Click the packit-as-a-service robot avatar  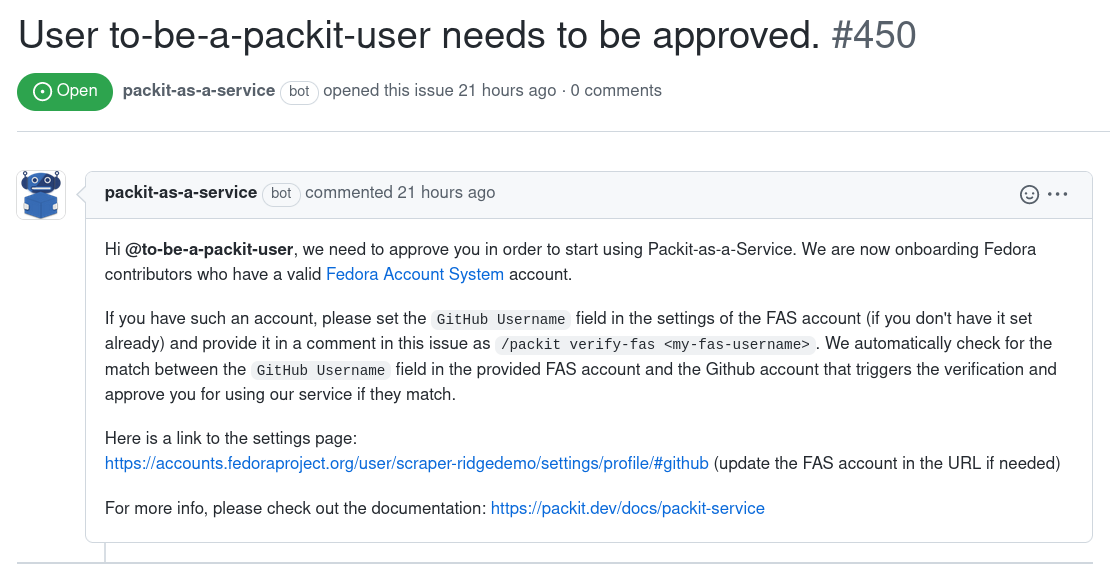pyautogui.click(x=41, y=194)
